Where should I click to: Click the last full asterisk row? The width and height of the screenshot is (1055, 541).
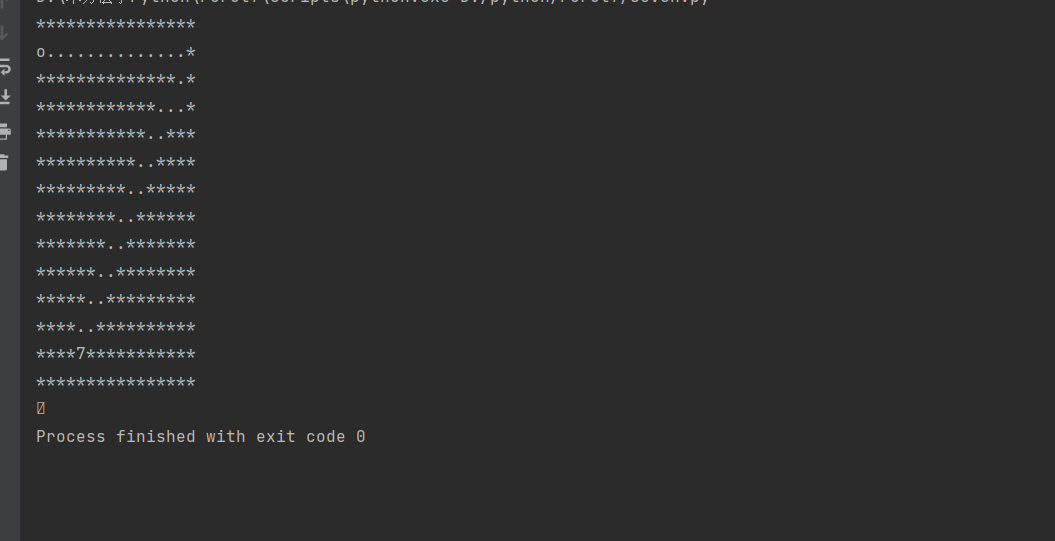tap(116, 383)
